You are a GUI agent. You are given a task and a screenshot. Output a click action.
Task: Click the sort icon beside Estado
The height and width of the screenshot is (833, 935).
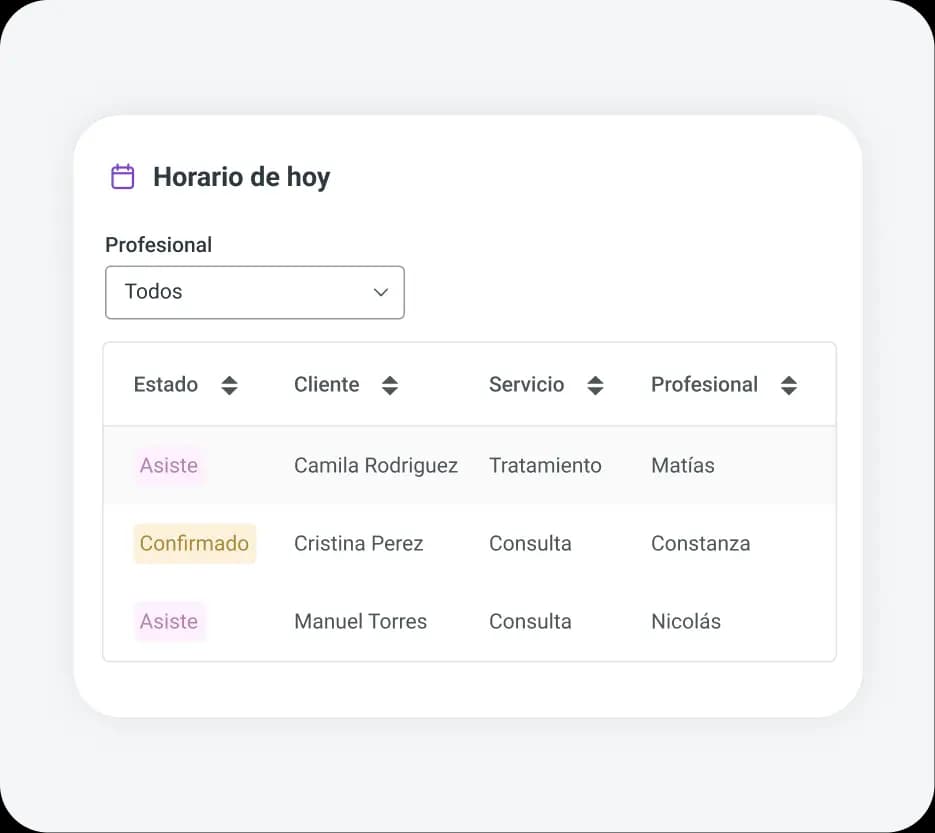click(228, 384)
